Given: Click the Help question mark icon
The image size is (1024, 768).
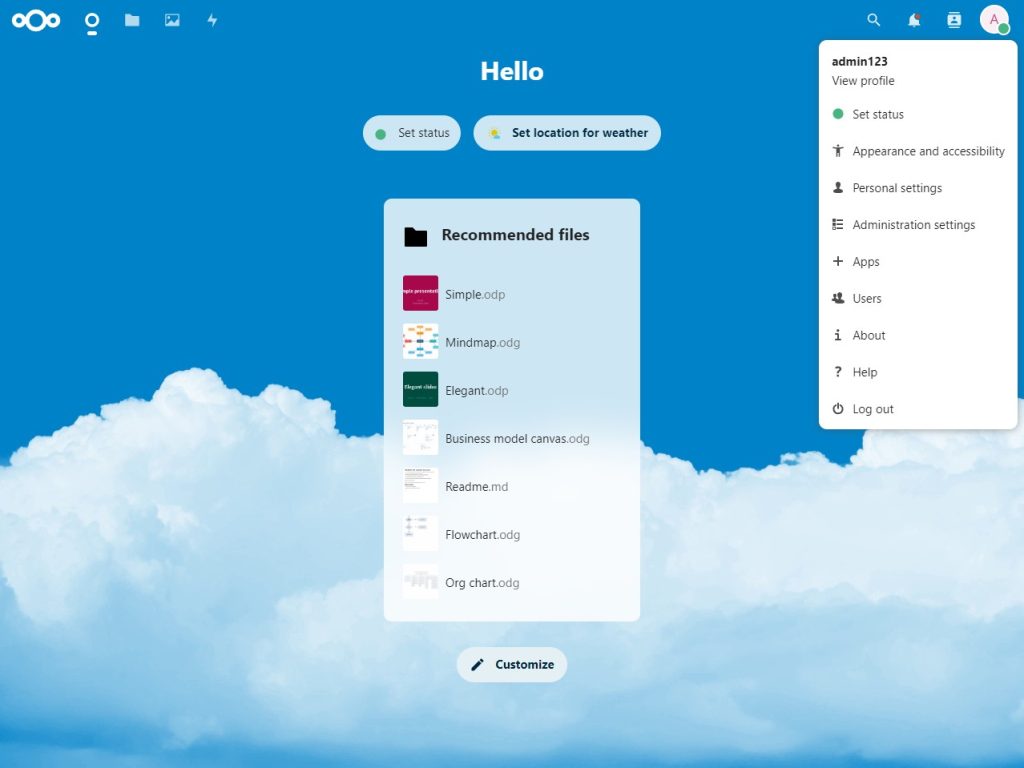Looking at the screenshot, I should (x=838, y=372).
